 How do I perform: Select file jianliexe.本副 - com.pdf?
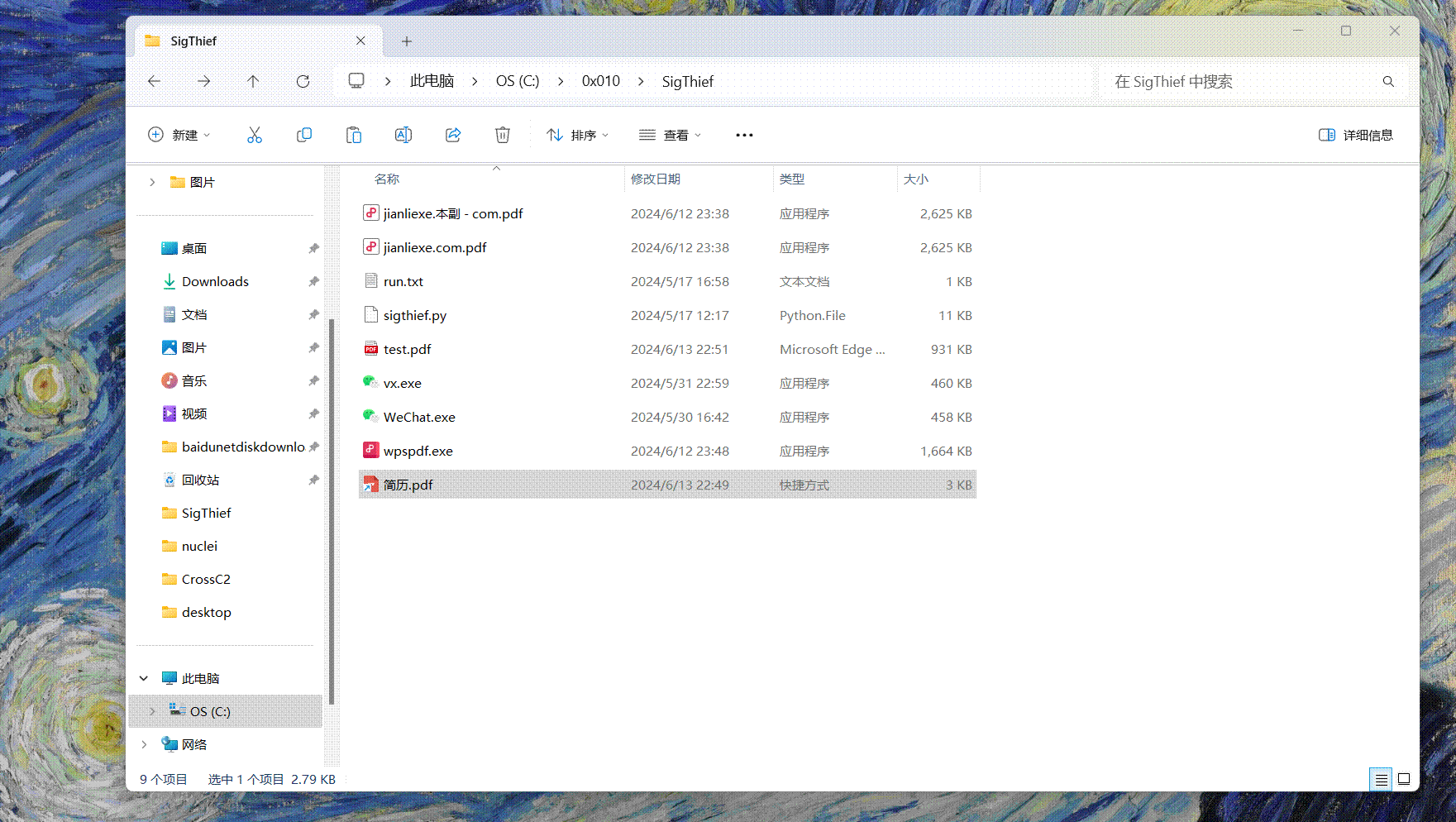[453, 213]
